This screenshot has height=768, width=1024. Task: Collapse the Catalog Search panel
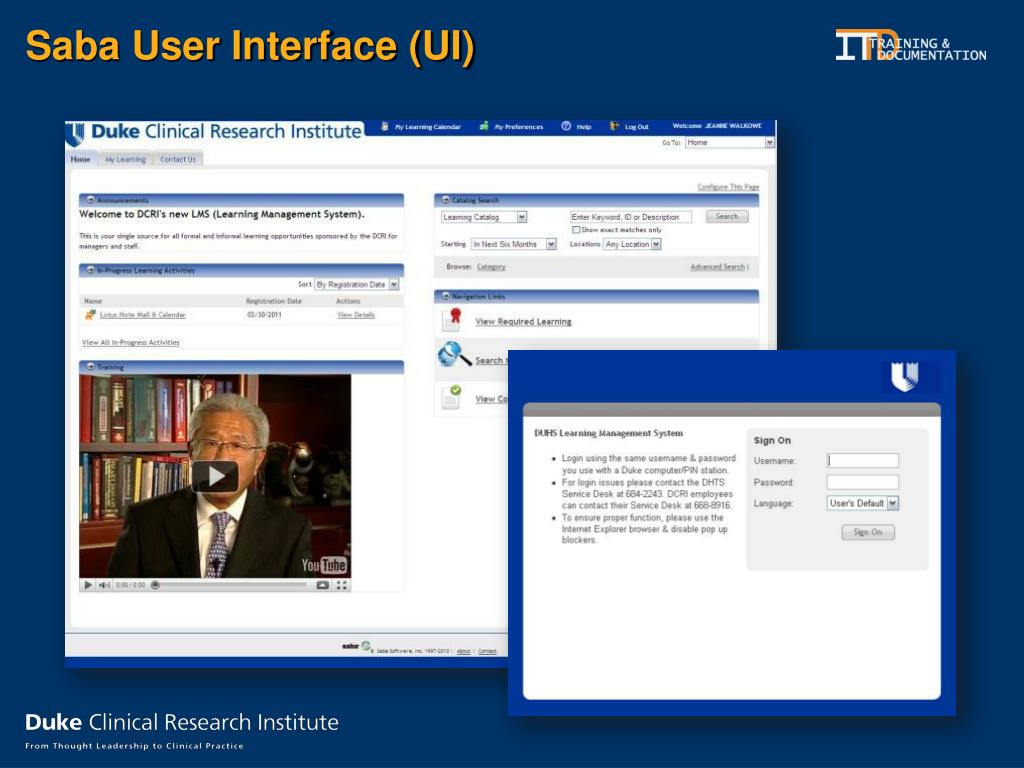pos(445,200)
